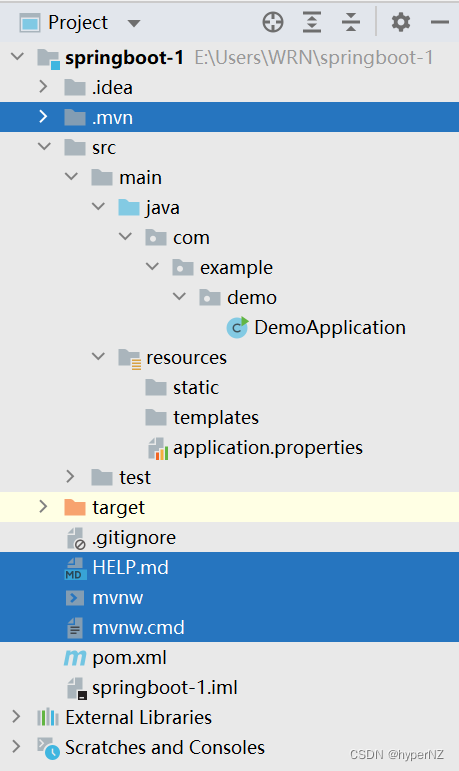Select the templates folder name
The height and width of the screenshot is (771, 459).
click(x=216, y=418)
